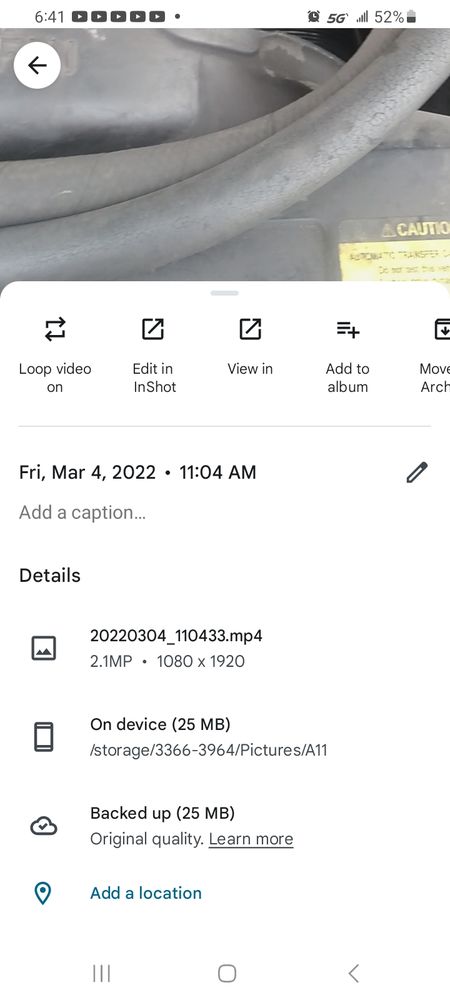
Task: Edit date and time with pencil icon
Action: click(x=417, y=473)
